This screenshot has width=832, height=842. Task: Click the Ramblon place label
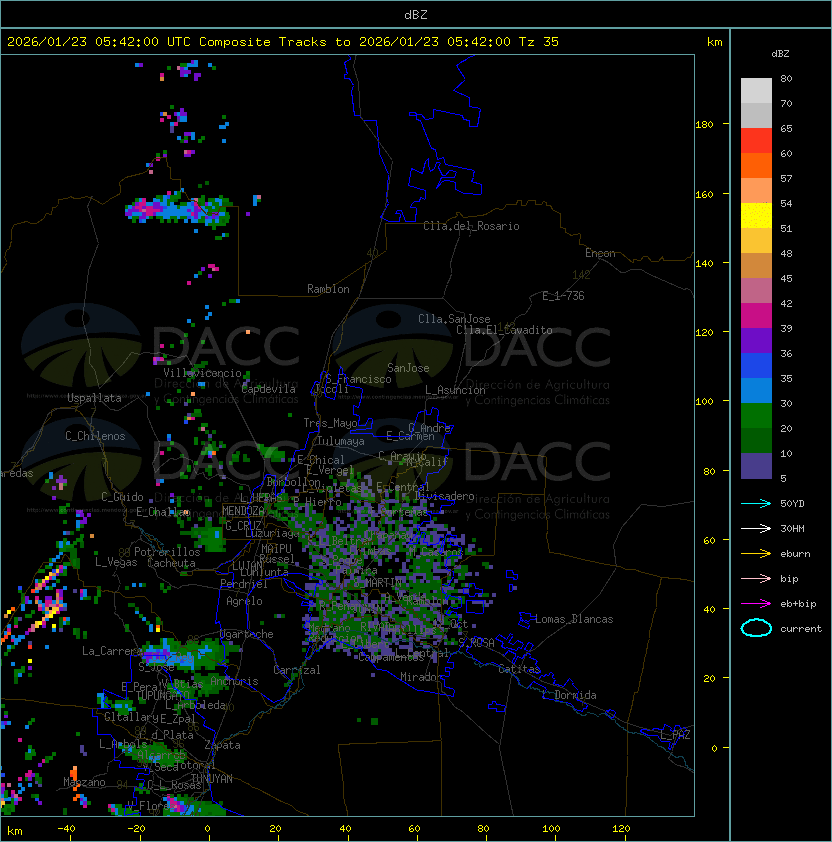pos(328,289)
